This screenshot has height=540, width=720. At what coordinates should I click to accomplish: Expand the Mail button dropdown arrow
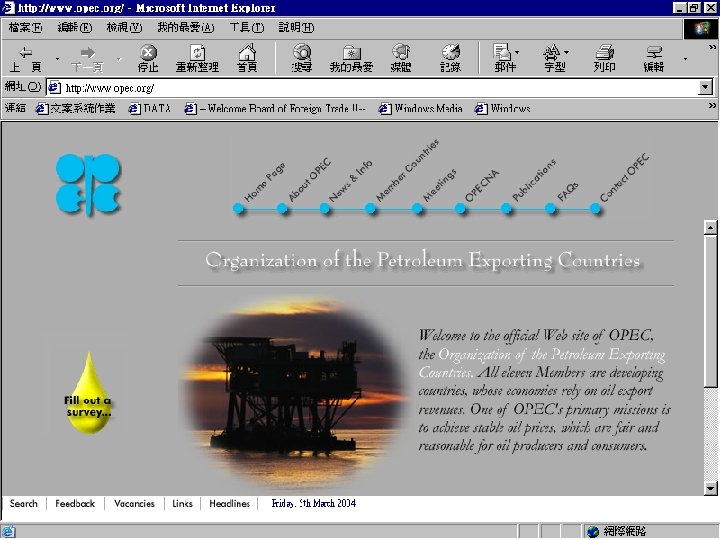pyautogui.click(x=518, y=52)
